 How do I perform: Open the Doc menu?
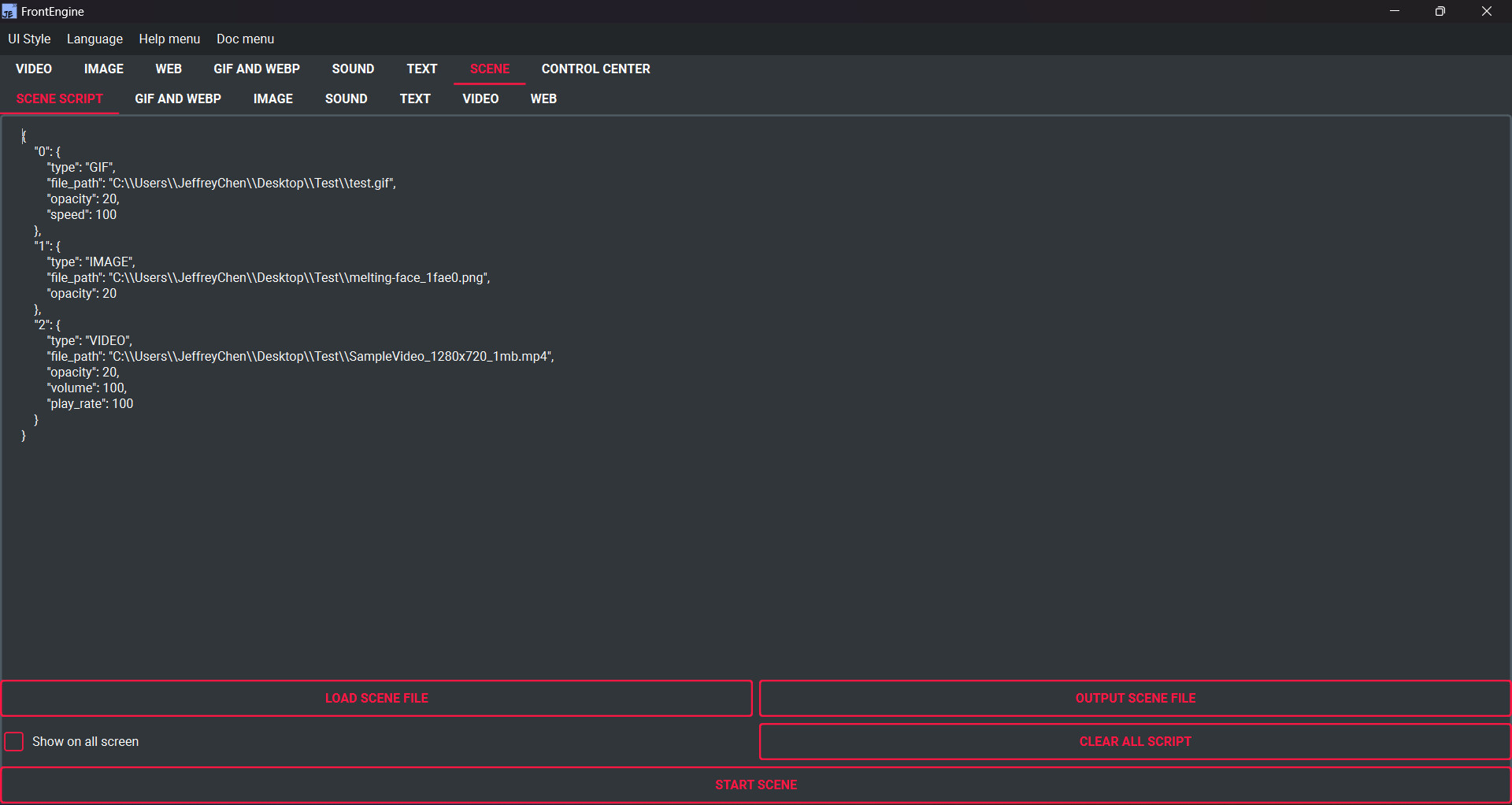(245, 39)
